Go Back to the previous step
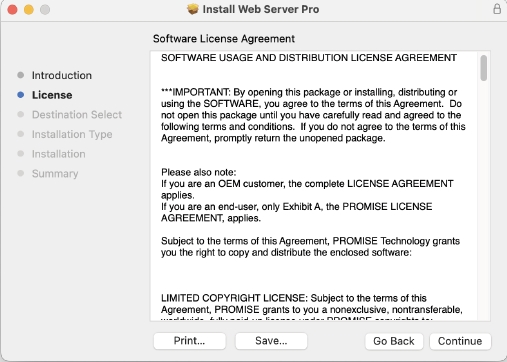Viewport: 507px width, 362px height. (394, 341)
